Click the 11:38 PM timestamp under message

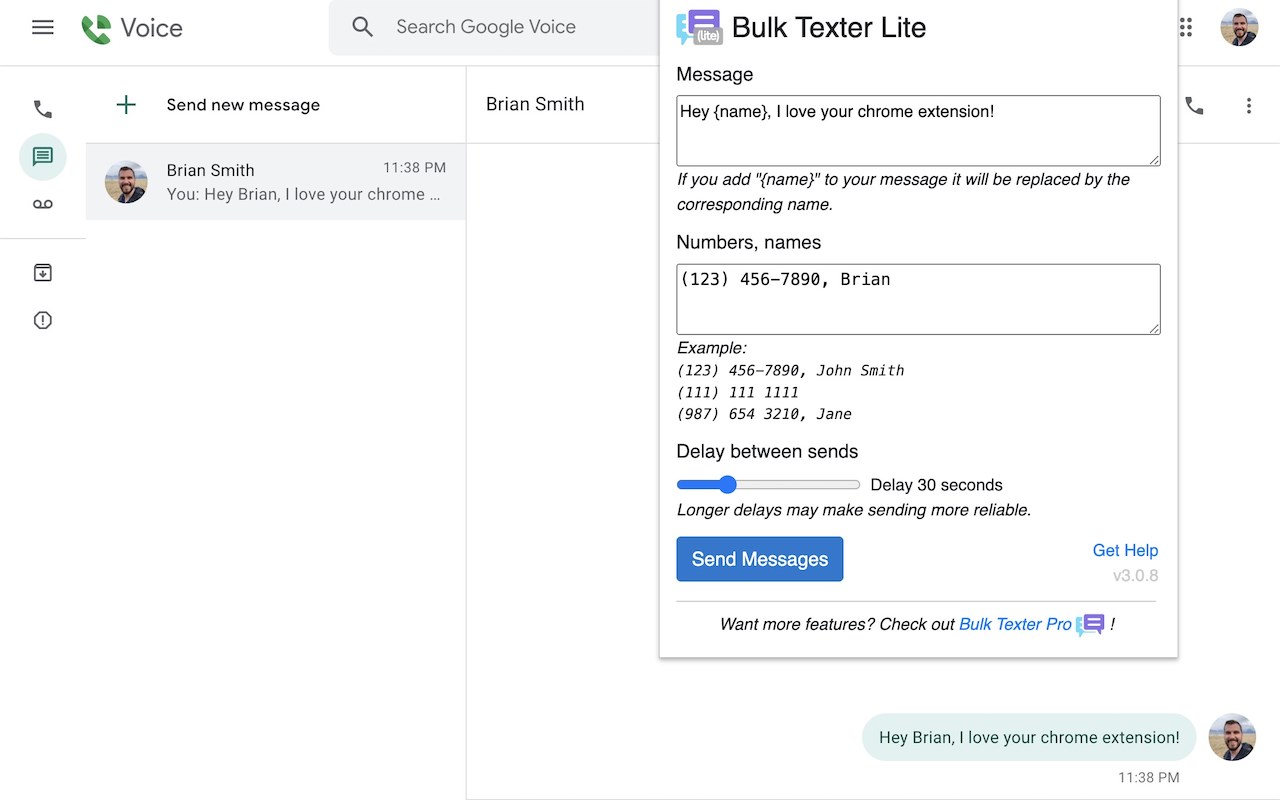tap(1149, 777)
